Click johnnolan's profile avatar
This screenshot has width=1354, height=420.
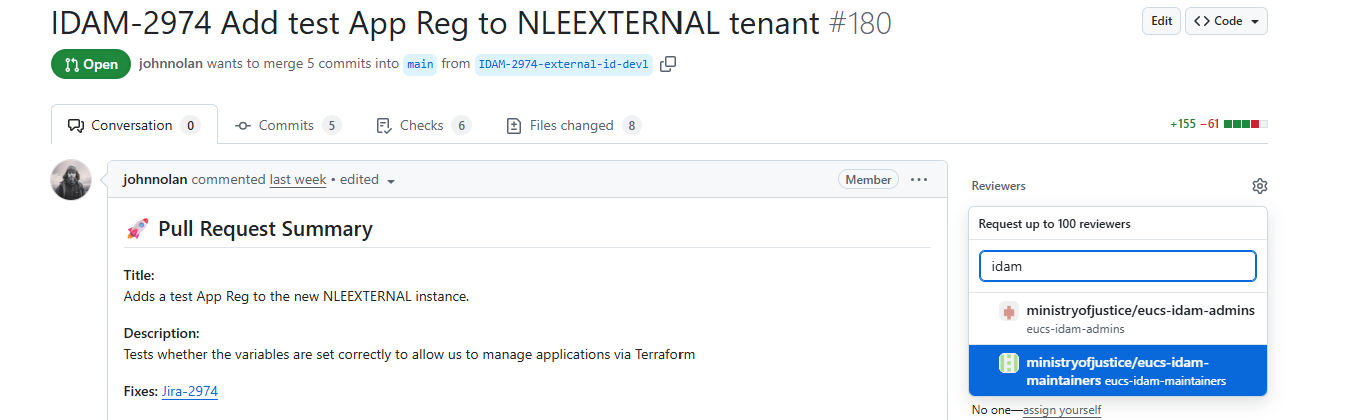71,180
